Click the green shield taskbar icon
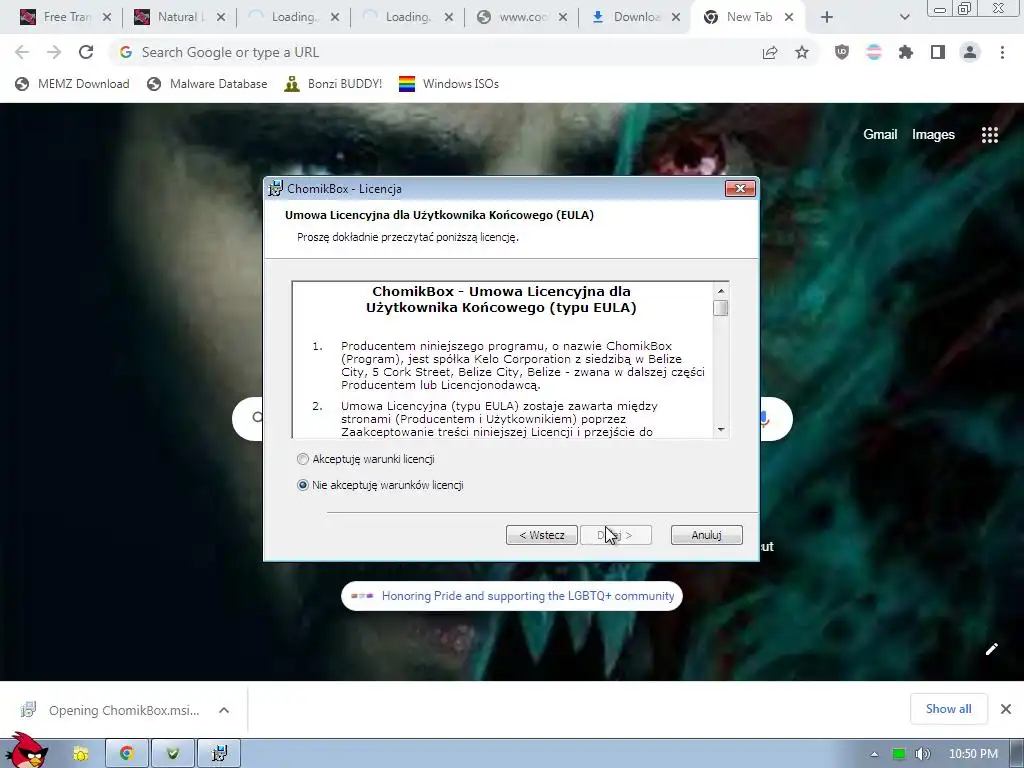 pyautogui.click(x=173, y=754)
